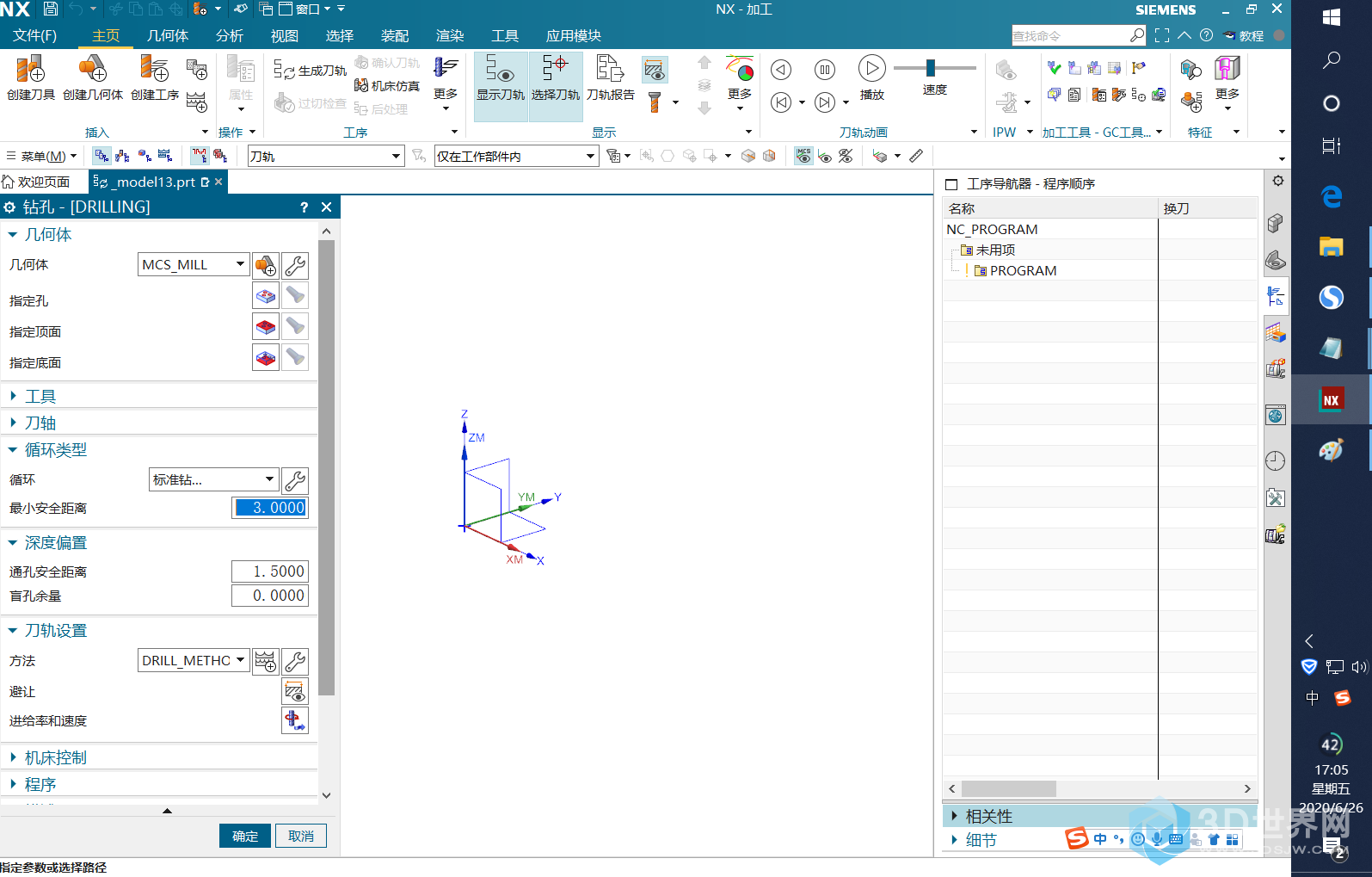Viewport: 1372px width, 877px height.
Task: Click the 指定孔 (Specify Holes) select icon
Action: click(x=266, y=296)
